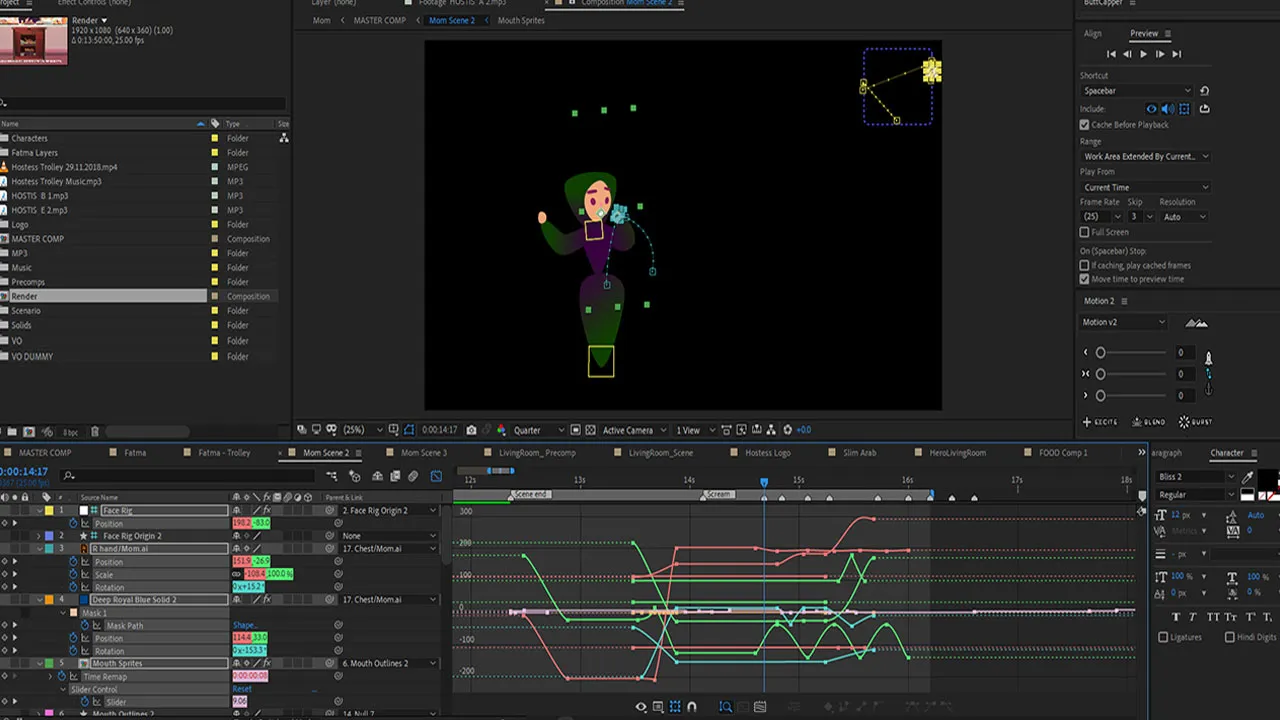Click the graph editor snap magnet icon
Image resolution: width=1280 pixels, height=720 pixels.
click(691, 707)
